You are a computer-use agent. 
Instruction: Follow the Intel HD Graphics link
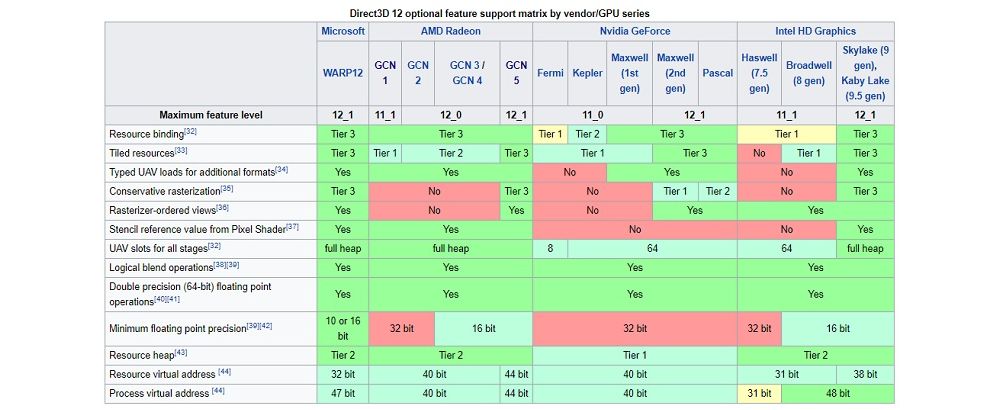[x=816, y=30]
